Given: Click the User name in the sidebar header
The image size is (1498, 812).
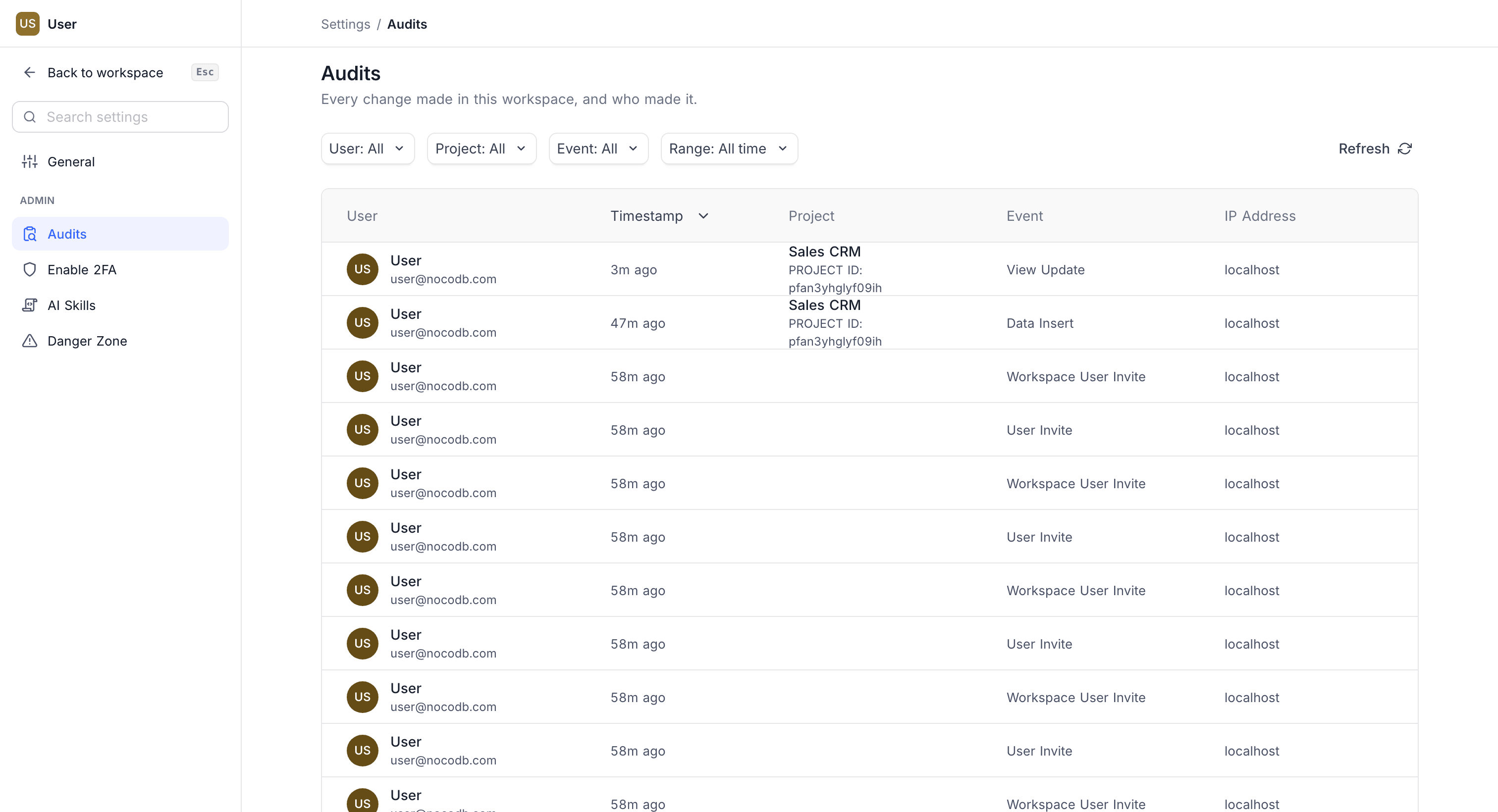Looking at the screenshot, I should [x=62, y=24].
